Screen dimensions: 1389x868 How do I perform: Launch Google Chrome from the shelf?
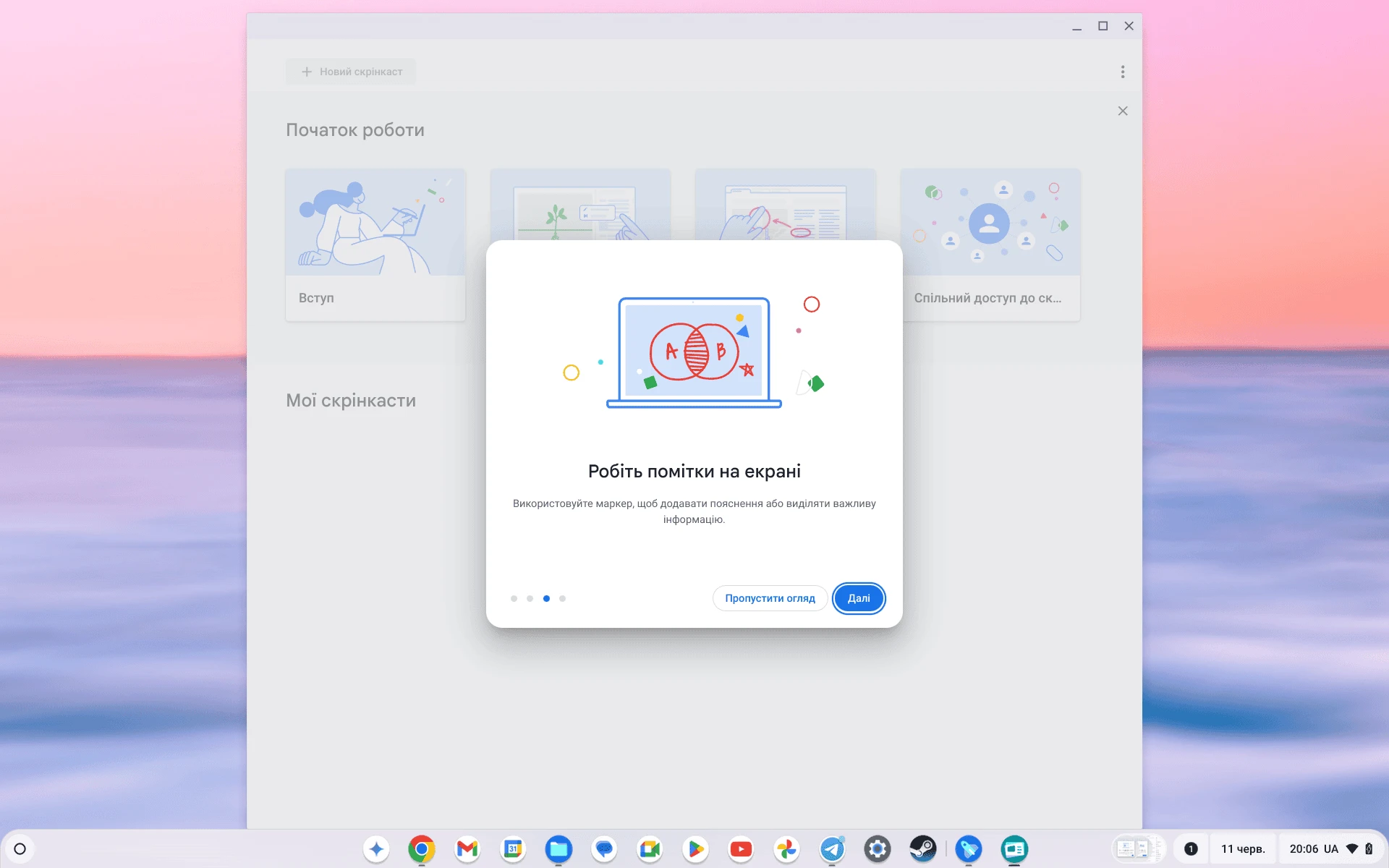pos(422,849)
